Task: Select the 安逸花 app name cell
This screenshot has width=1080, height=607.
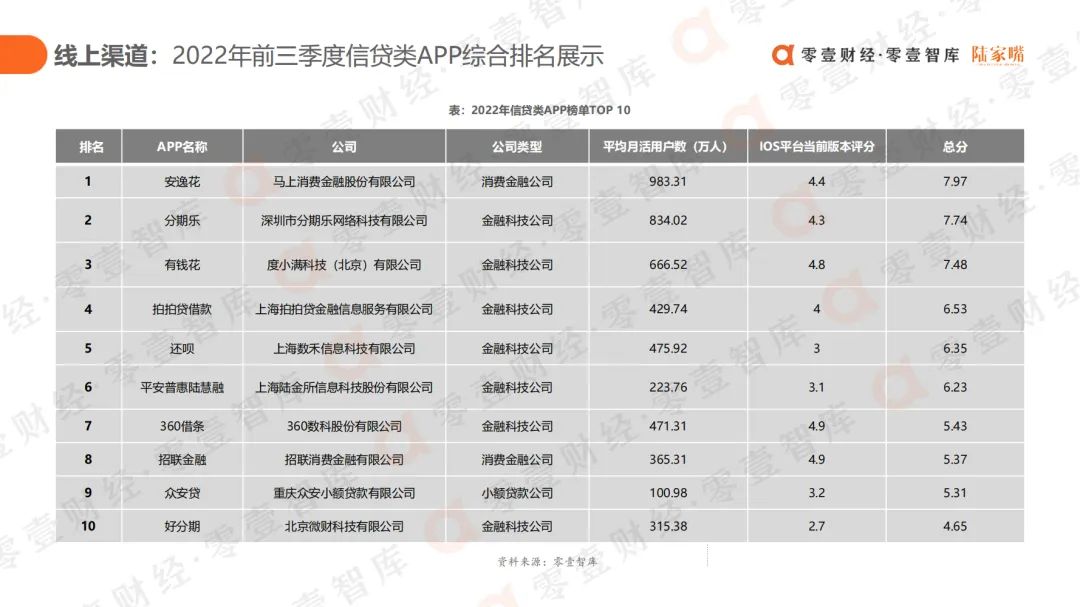Action: pos(182,182)
